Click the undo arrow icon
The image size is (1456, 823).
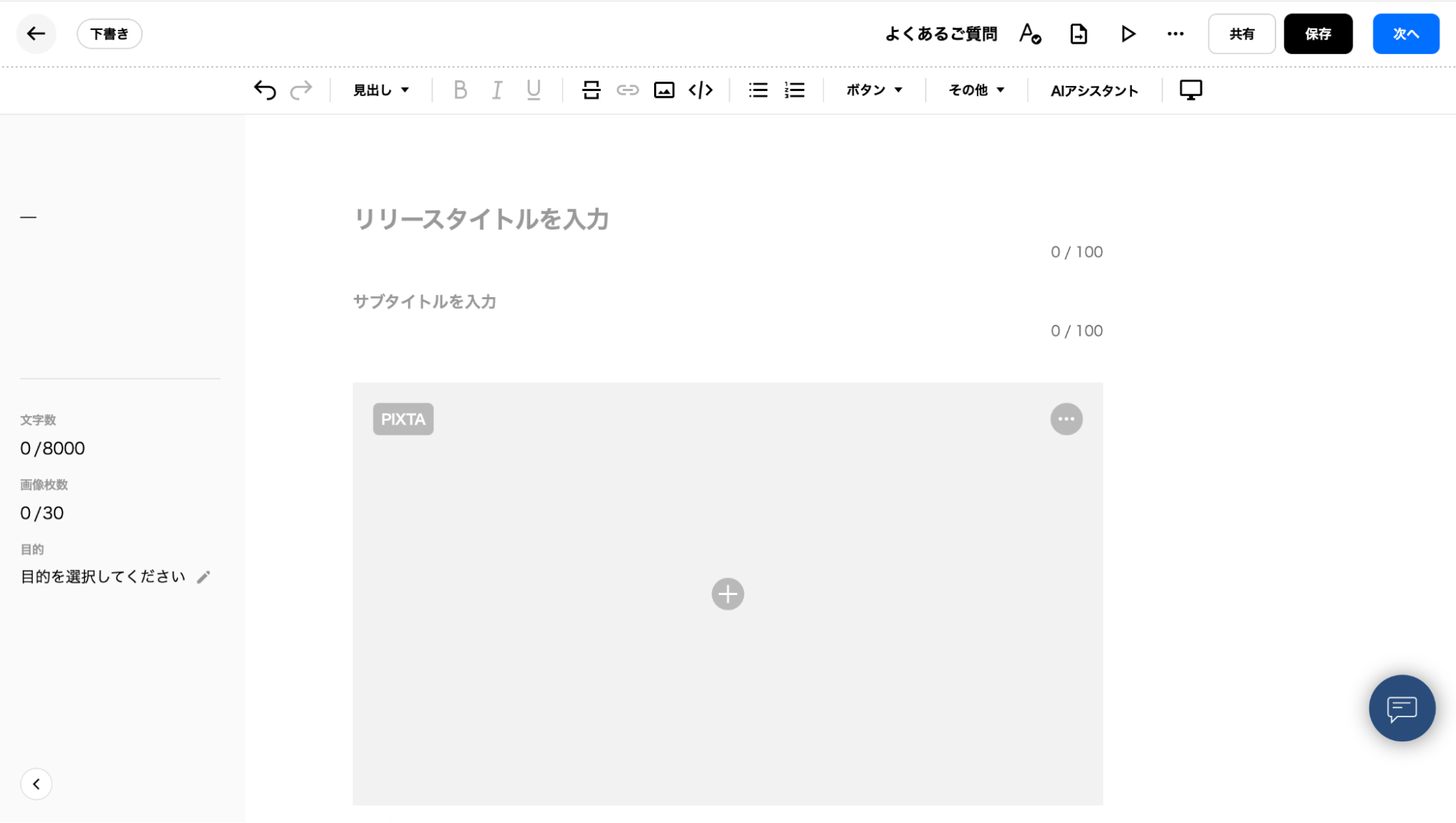point(265,90)
